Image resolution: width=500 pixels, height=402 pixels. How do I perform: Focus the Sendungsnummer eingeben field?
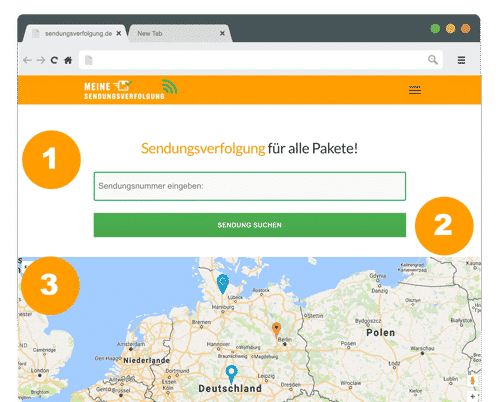pos(250,186)
